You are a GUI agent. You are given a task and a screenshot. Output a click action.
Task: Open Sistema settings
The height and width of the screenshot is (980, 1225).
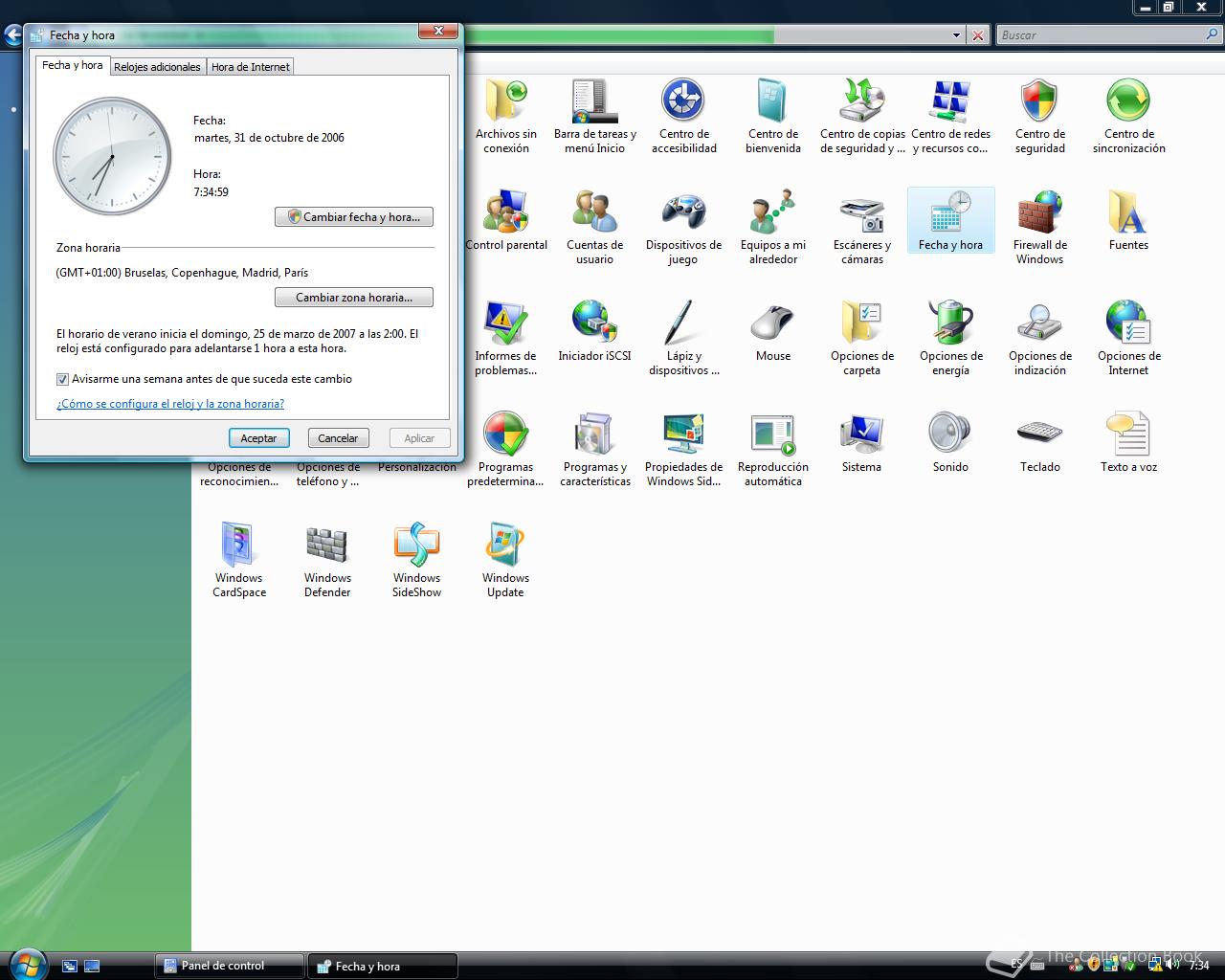(861, 442)
